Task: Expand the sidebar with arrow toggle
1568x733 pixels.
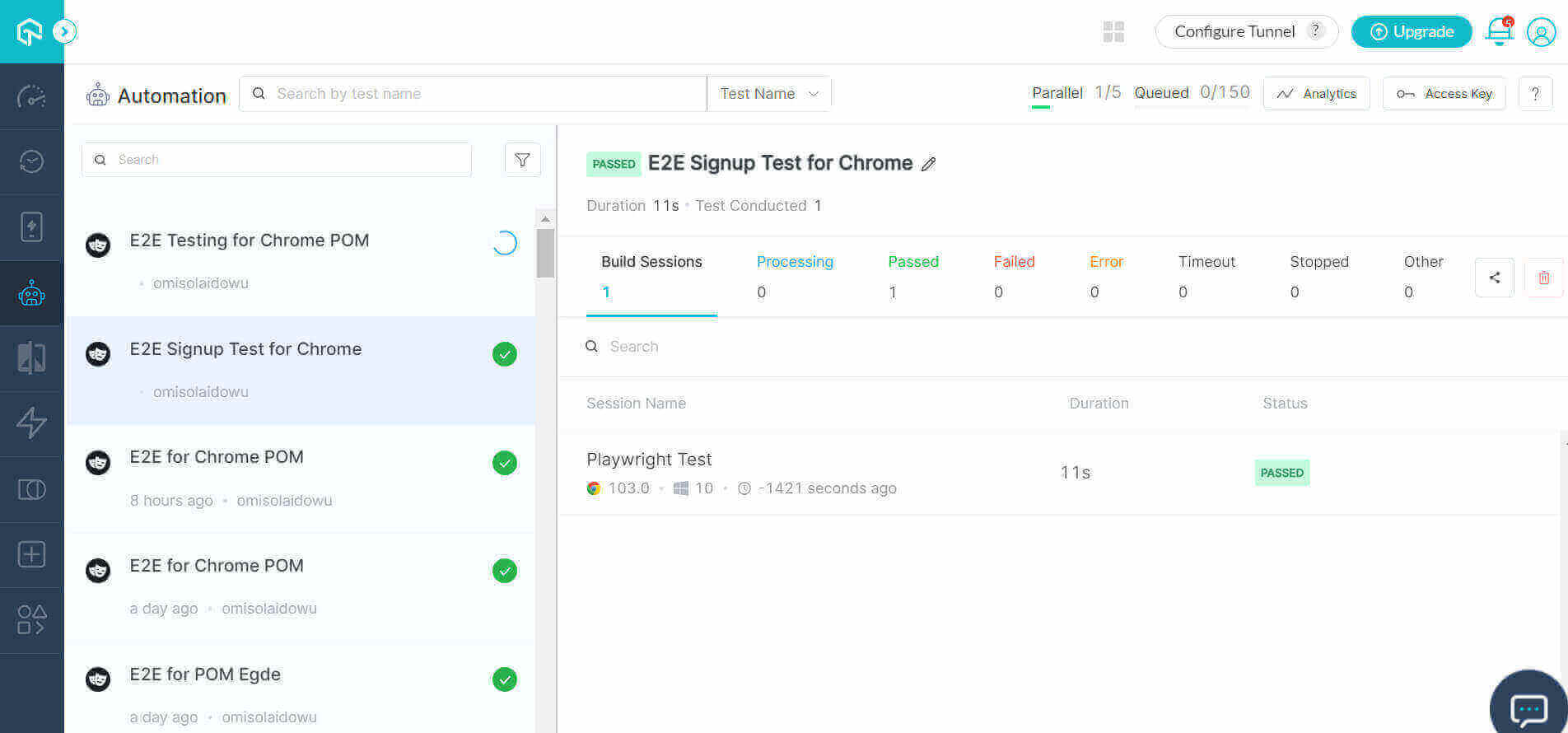Action: point(64,32)
